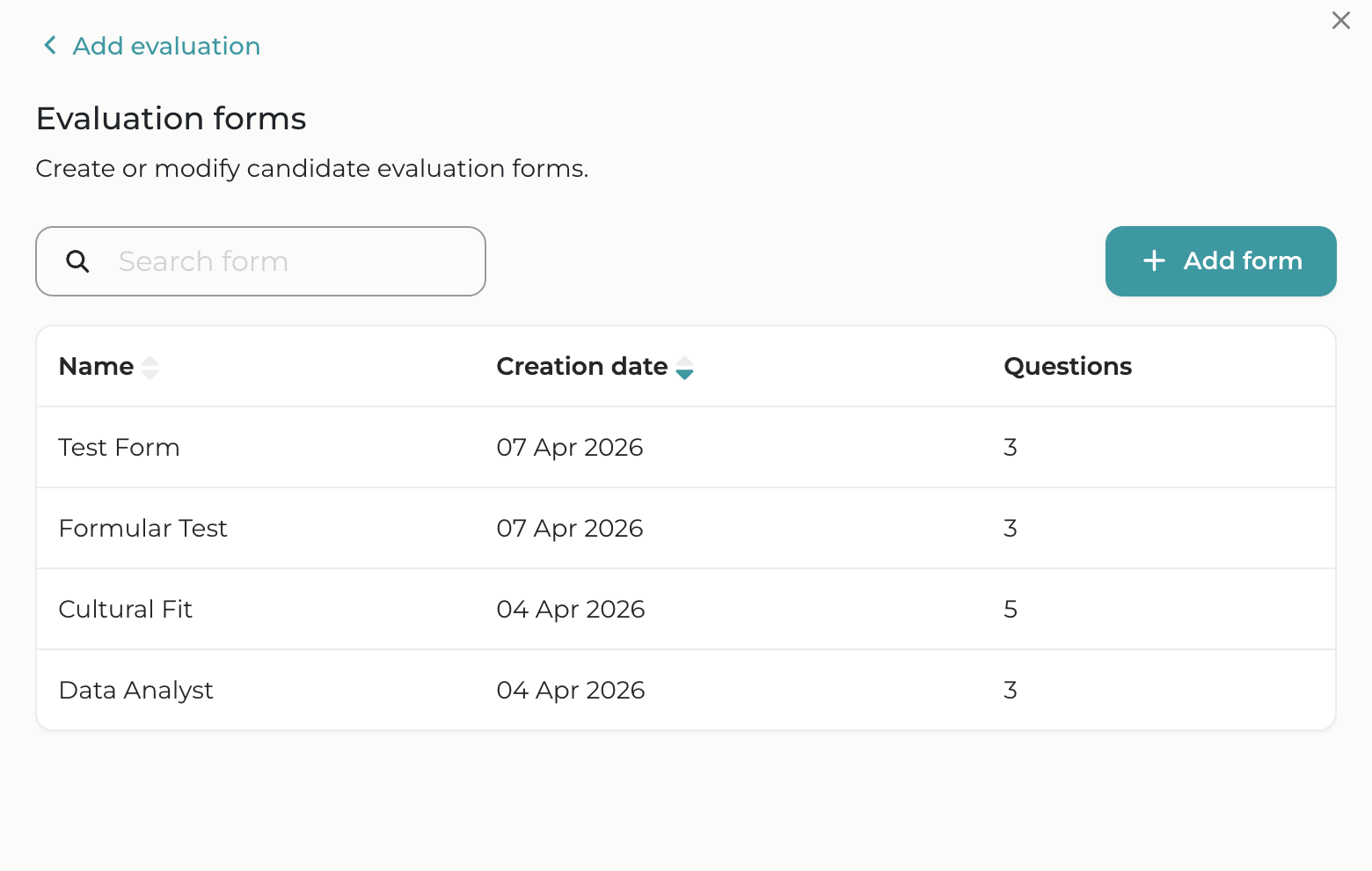1372x871 pixels.
Task: Select the Cultural Fit form
Action: coord(125,609)
